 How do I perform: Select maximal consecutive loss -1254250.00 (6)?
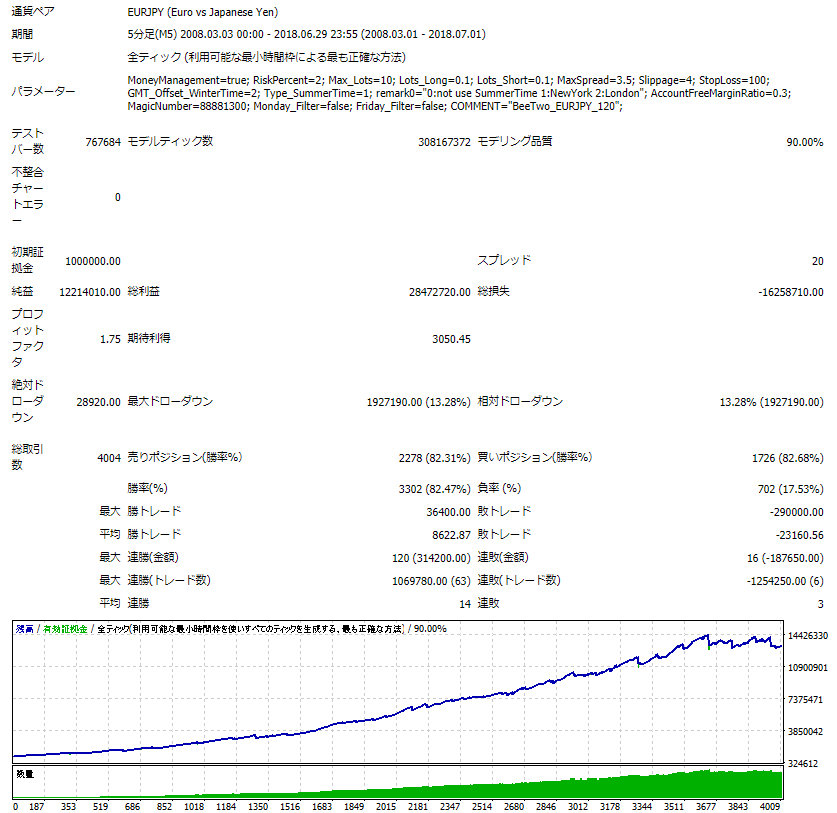pyautogui.click(x=785, y=581)
